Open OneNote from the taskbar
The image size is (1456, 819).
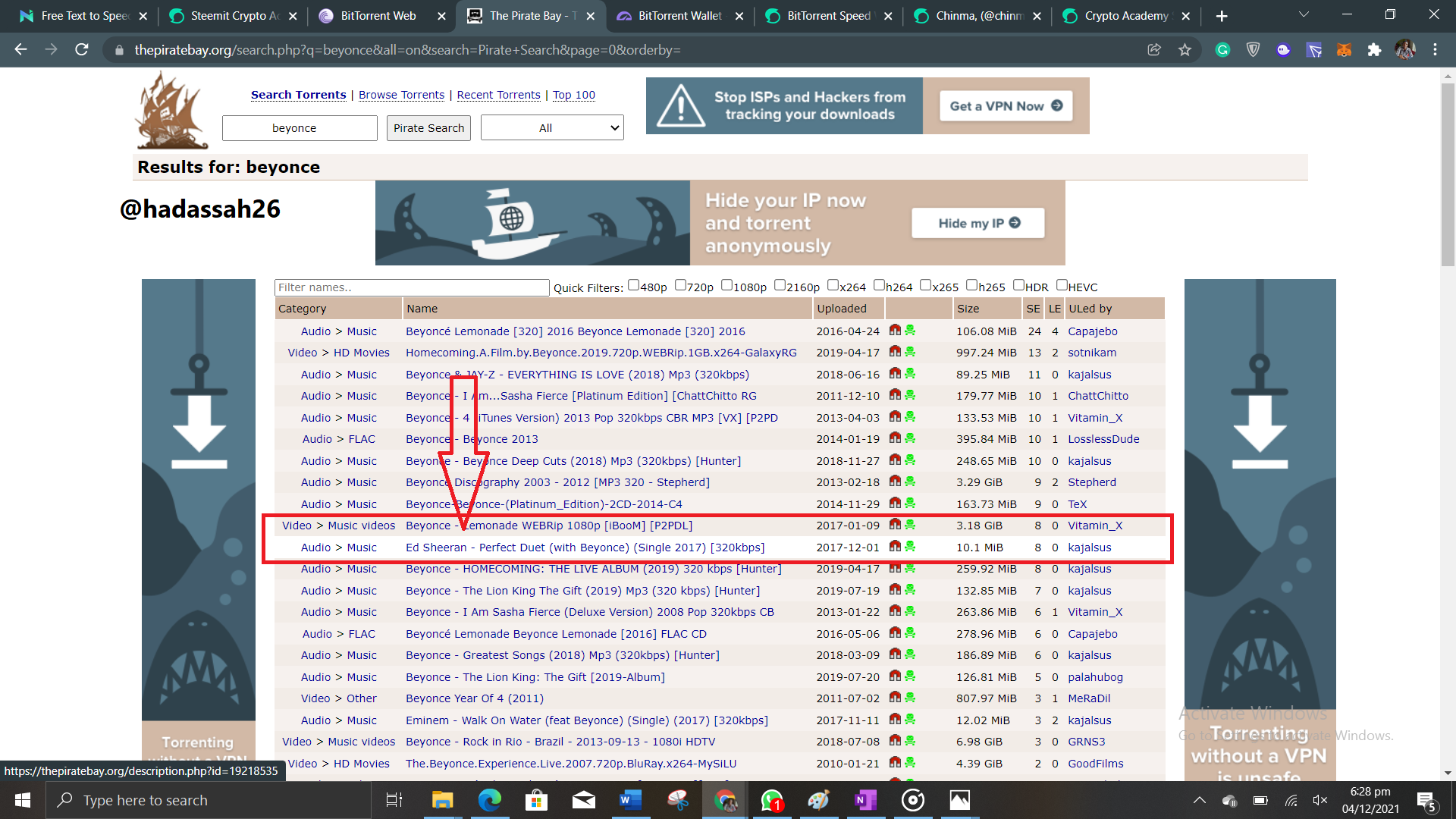[x=865, y=800]
